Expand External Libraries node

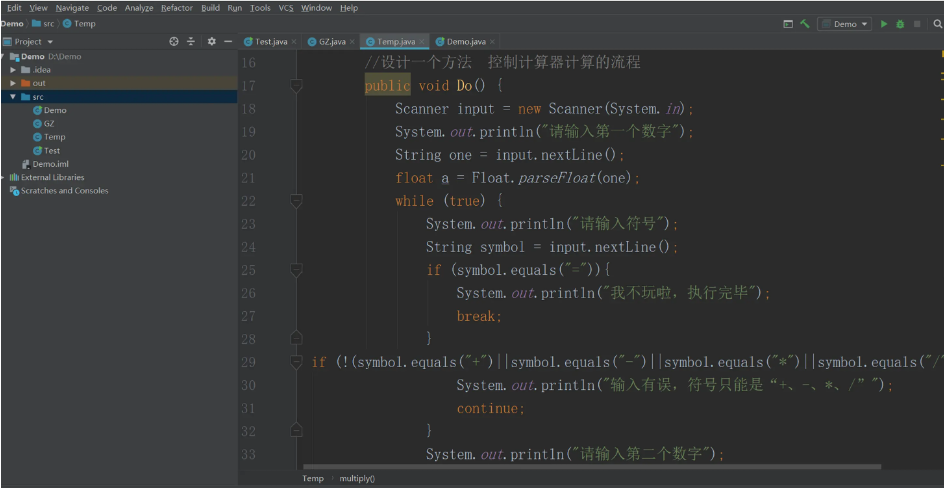pyautogui.click(x=3, y=178)
